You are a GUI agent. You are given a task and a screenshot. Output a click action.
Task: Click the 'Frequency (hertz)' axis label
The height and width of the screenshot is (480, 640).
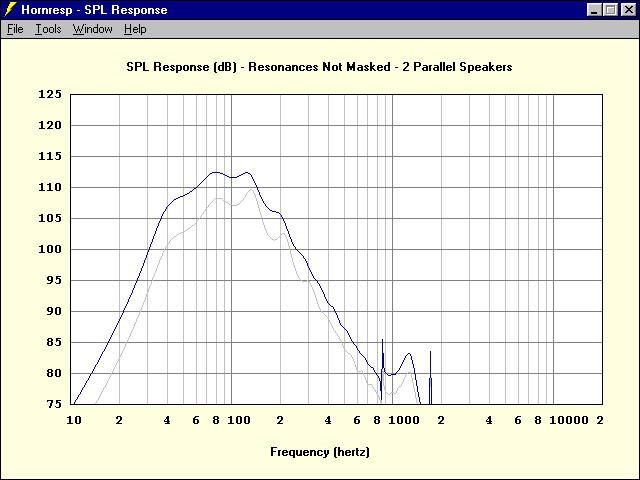click(x=320, y=452)
